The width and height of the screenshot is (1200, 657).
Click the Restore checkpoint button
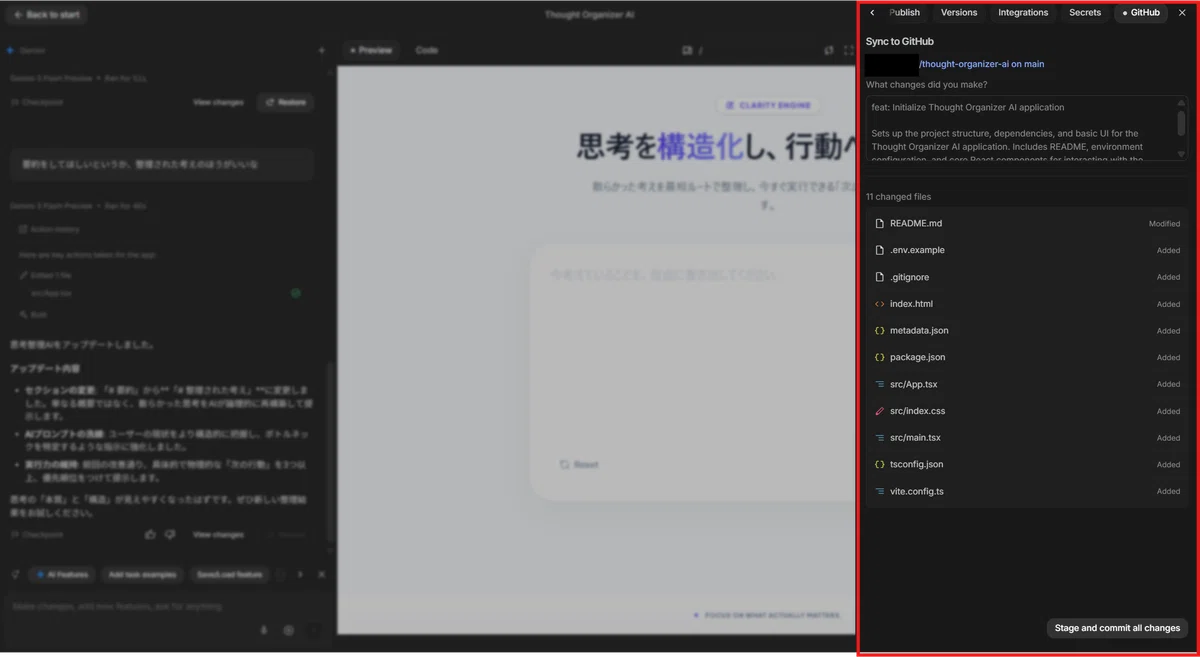(x=285, y=102)
